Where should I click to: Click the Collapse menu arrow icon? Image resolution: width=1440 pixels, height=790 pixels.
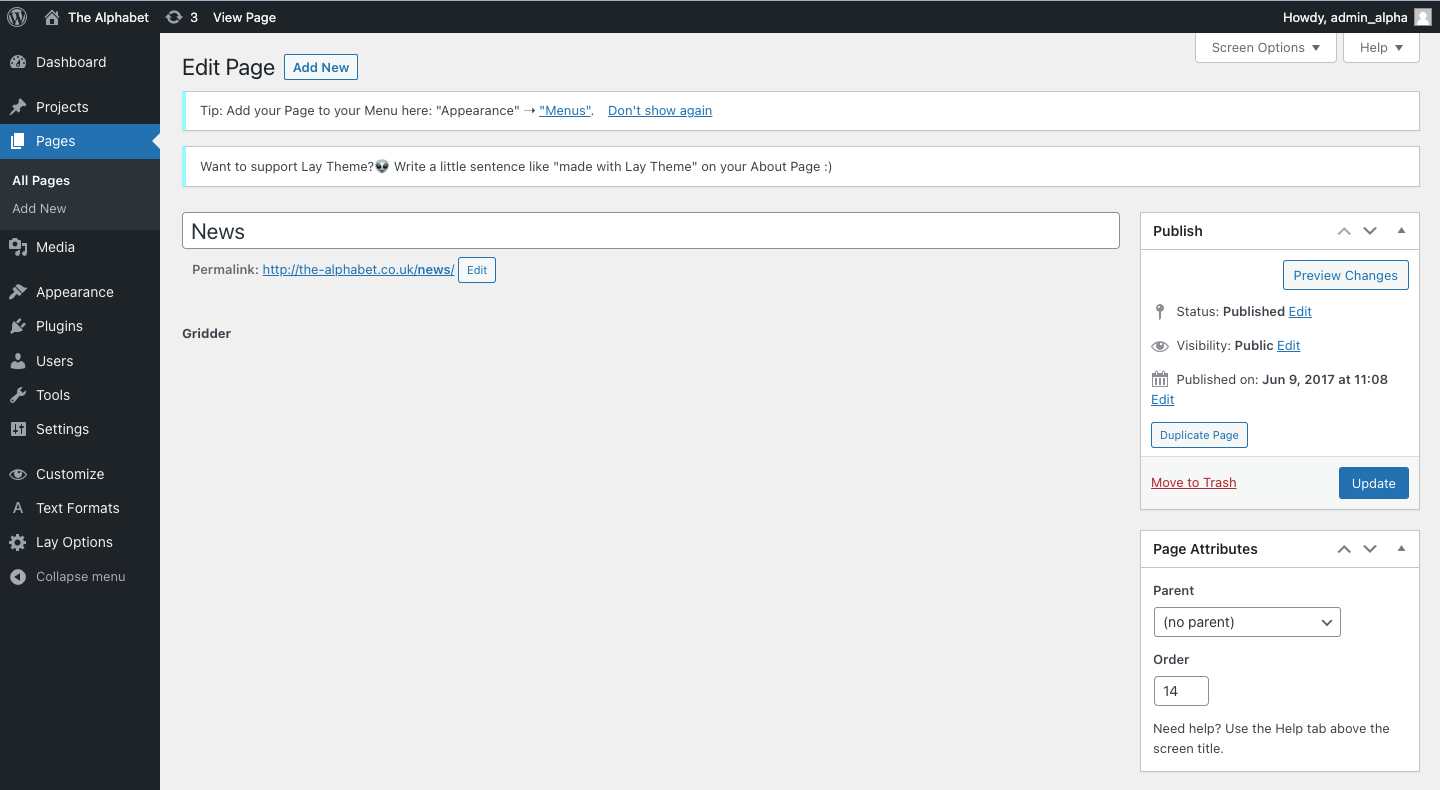coord(18,577)
